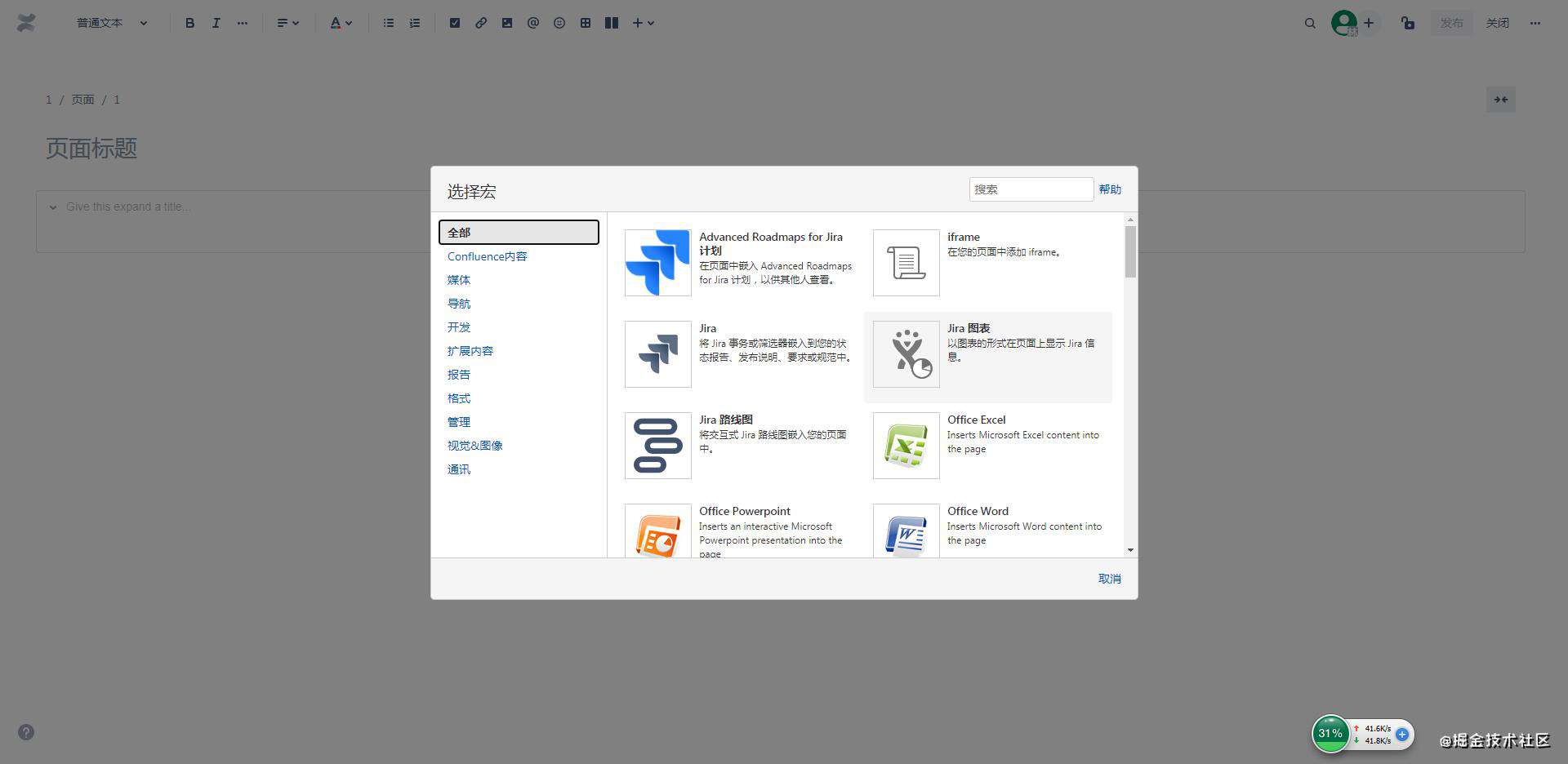Image resolution: width=1568 pixels, height=764 pixels.
Task: Open more text formatting options
Action: pos(242,23)
